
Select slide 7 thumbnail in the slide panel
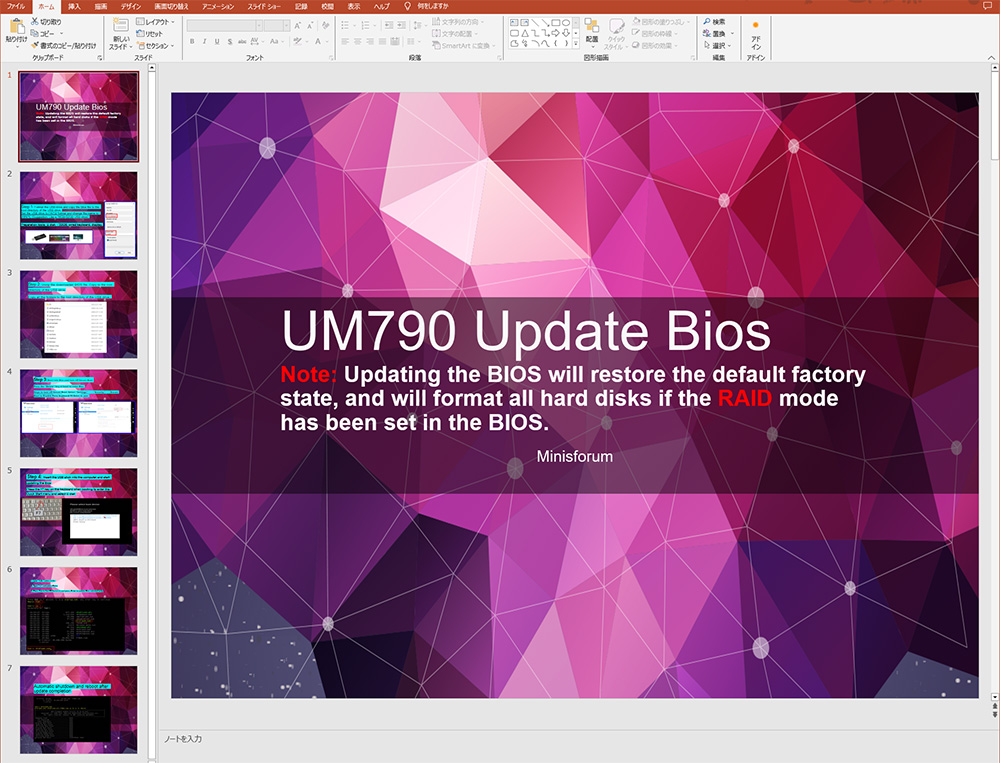click(x=78, y=709)
